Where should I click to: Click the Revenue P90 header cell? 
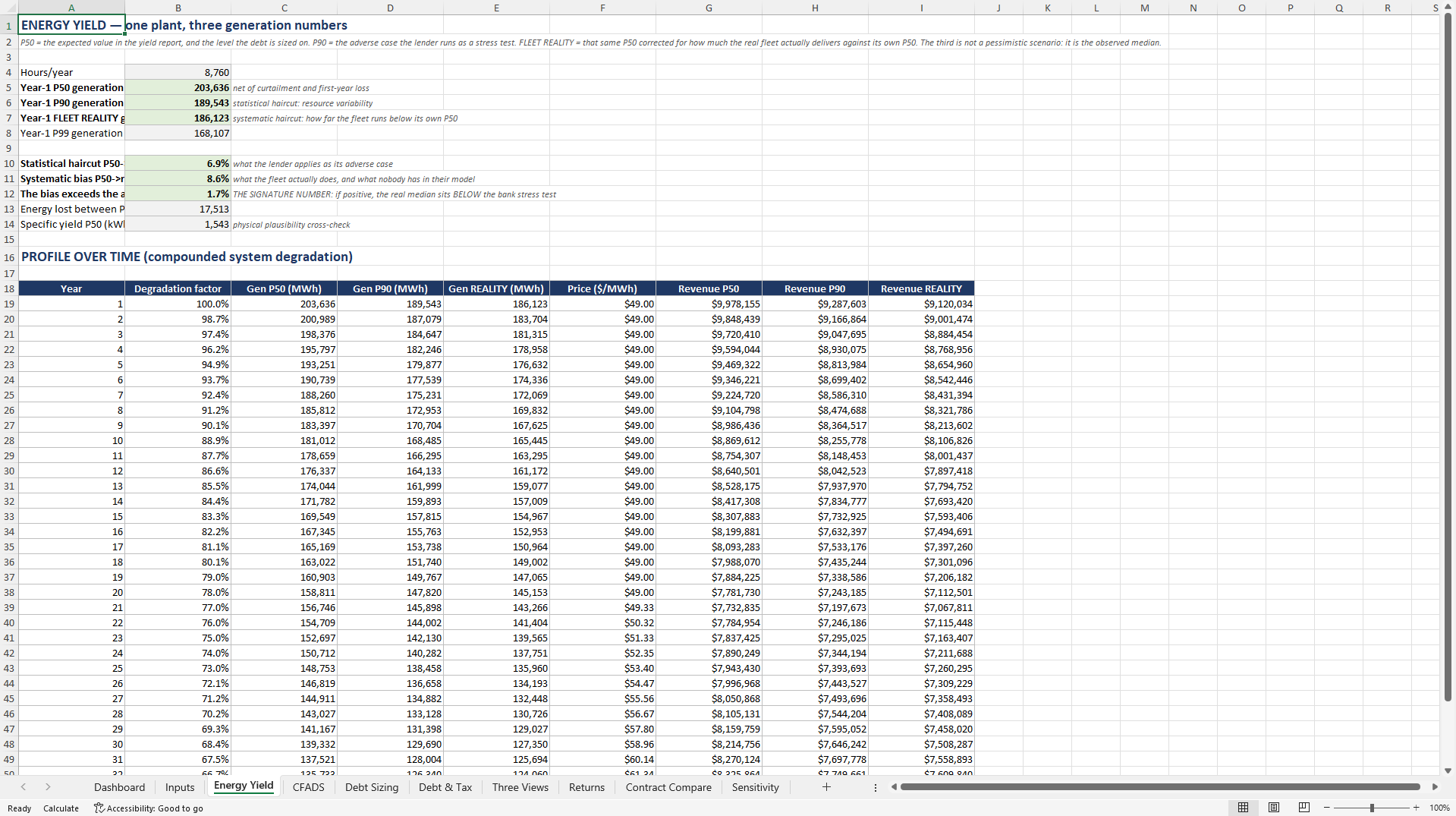click(x=815, y=288)
